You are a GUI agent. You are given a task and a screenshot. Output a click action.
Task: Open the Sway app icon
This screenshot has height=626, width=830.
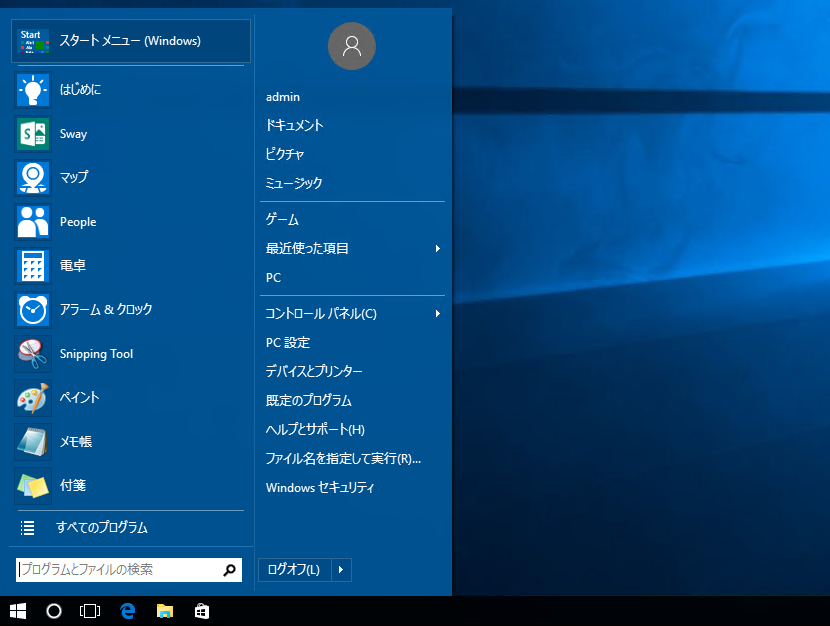coord(33,134)
